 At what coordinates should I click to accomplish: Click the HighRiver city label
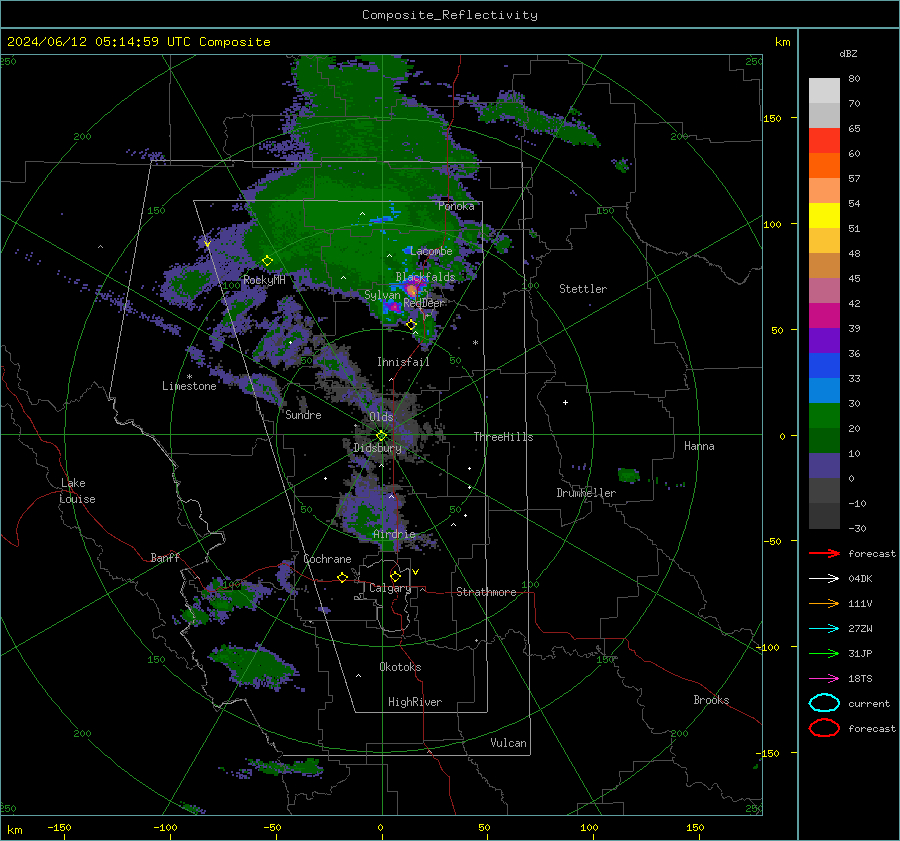415,702
